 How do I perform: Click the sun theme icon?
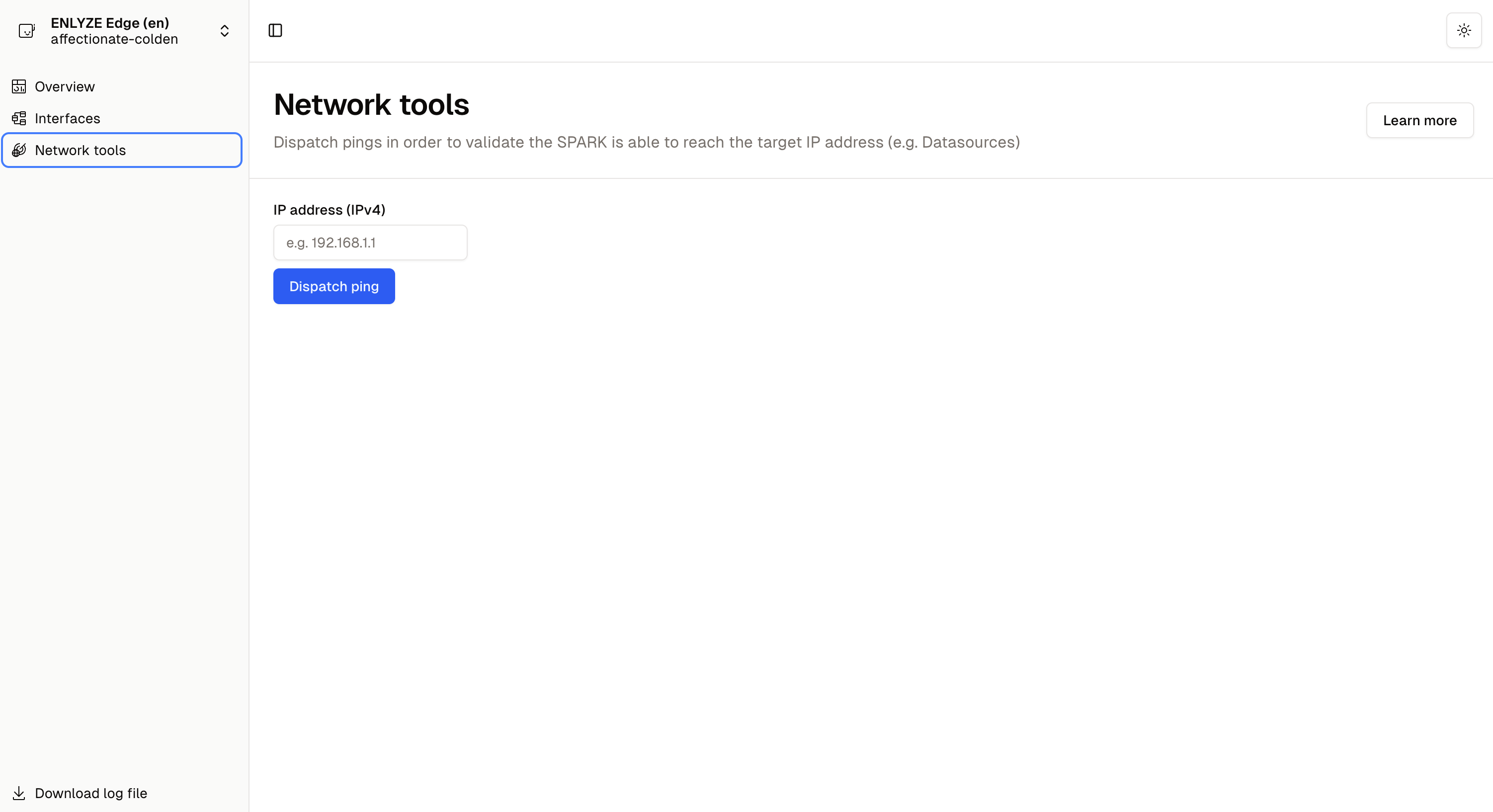coord(1464,31)
